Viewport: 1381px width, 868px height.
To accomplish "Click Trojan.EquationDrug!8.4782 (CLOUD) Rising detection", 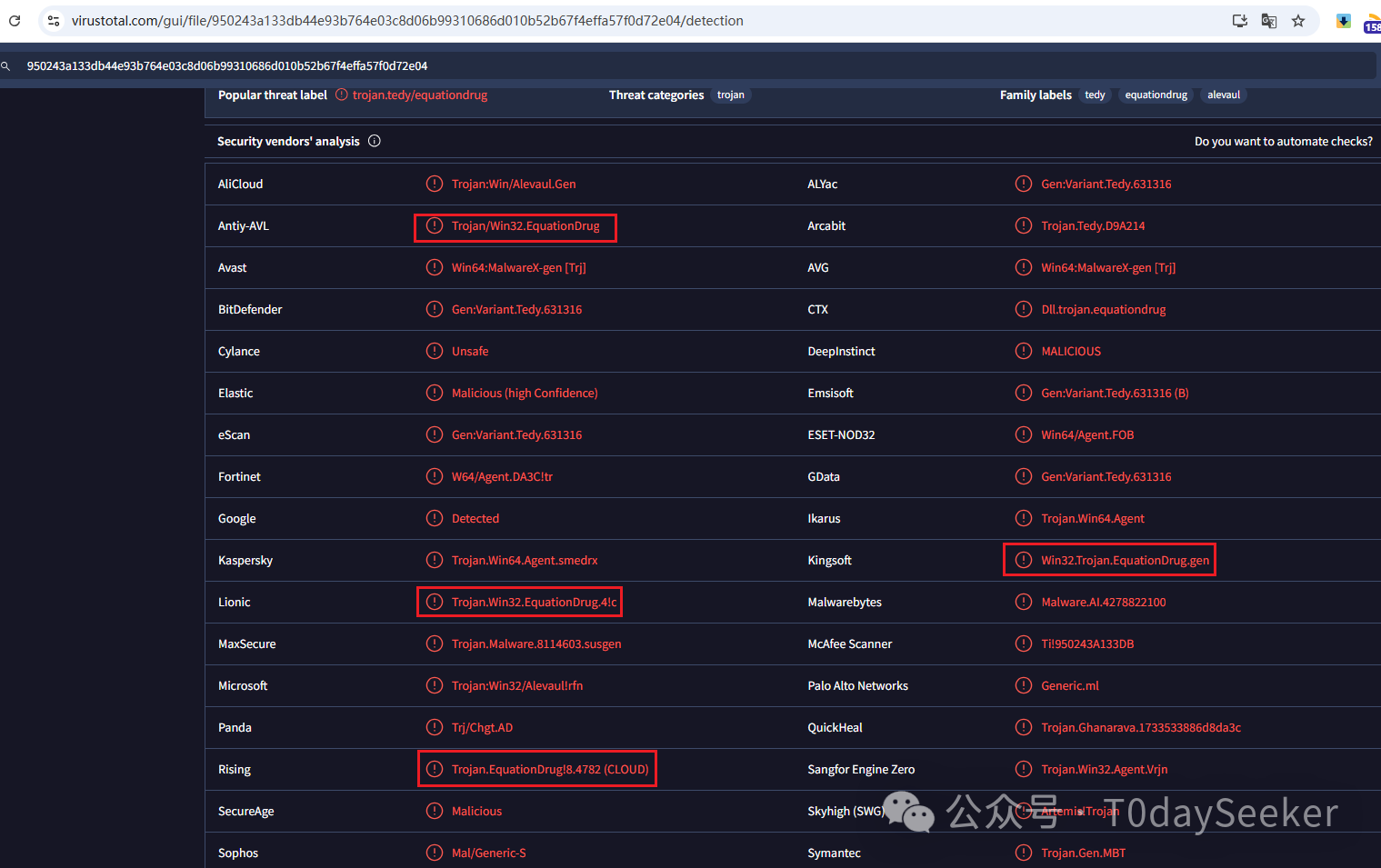I will pos(551,769).
